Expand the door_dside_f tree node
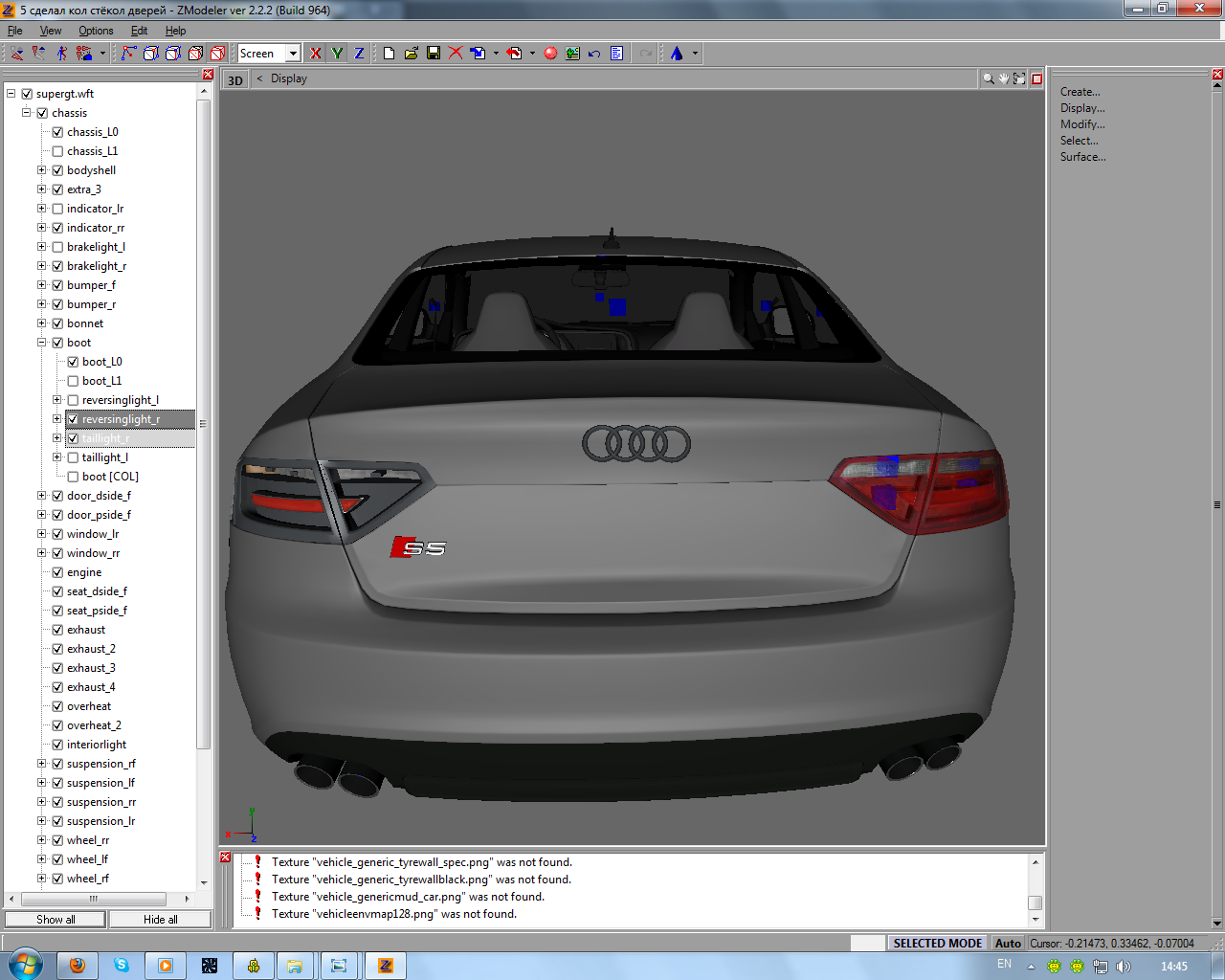The image size is (1225, 980). 41,496
